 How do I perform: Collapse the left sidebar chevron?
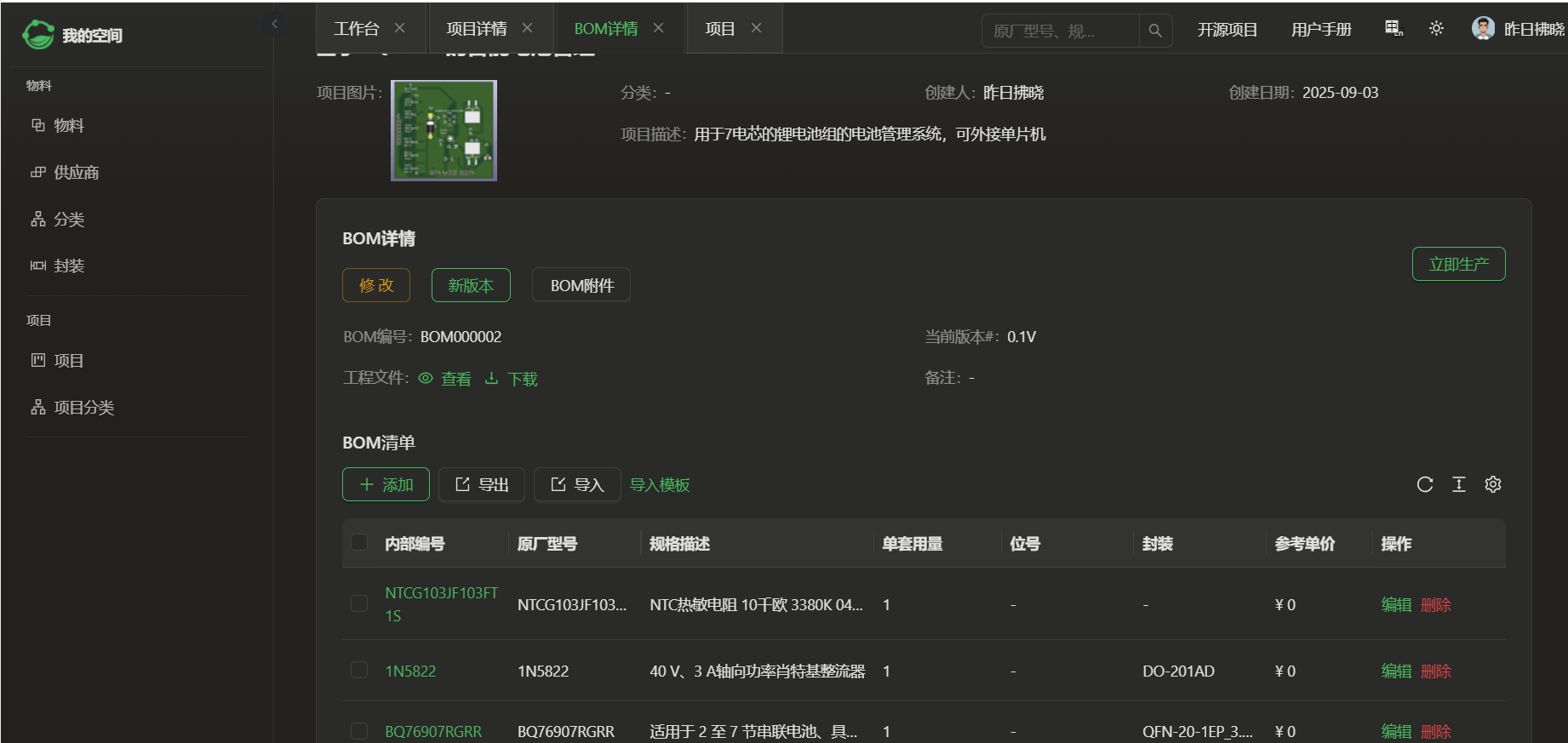click(274, 24)
